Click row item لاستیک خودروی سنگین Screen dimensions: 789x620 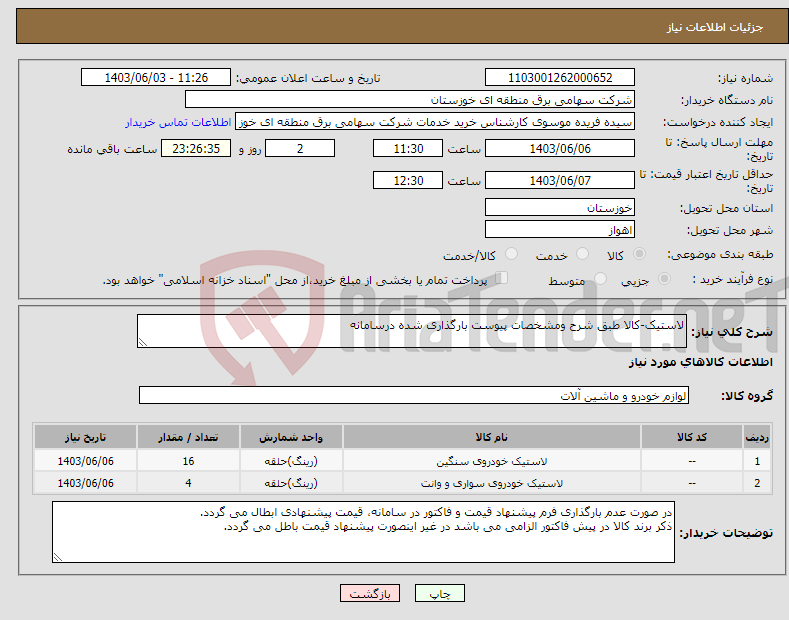point(492,461)
